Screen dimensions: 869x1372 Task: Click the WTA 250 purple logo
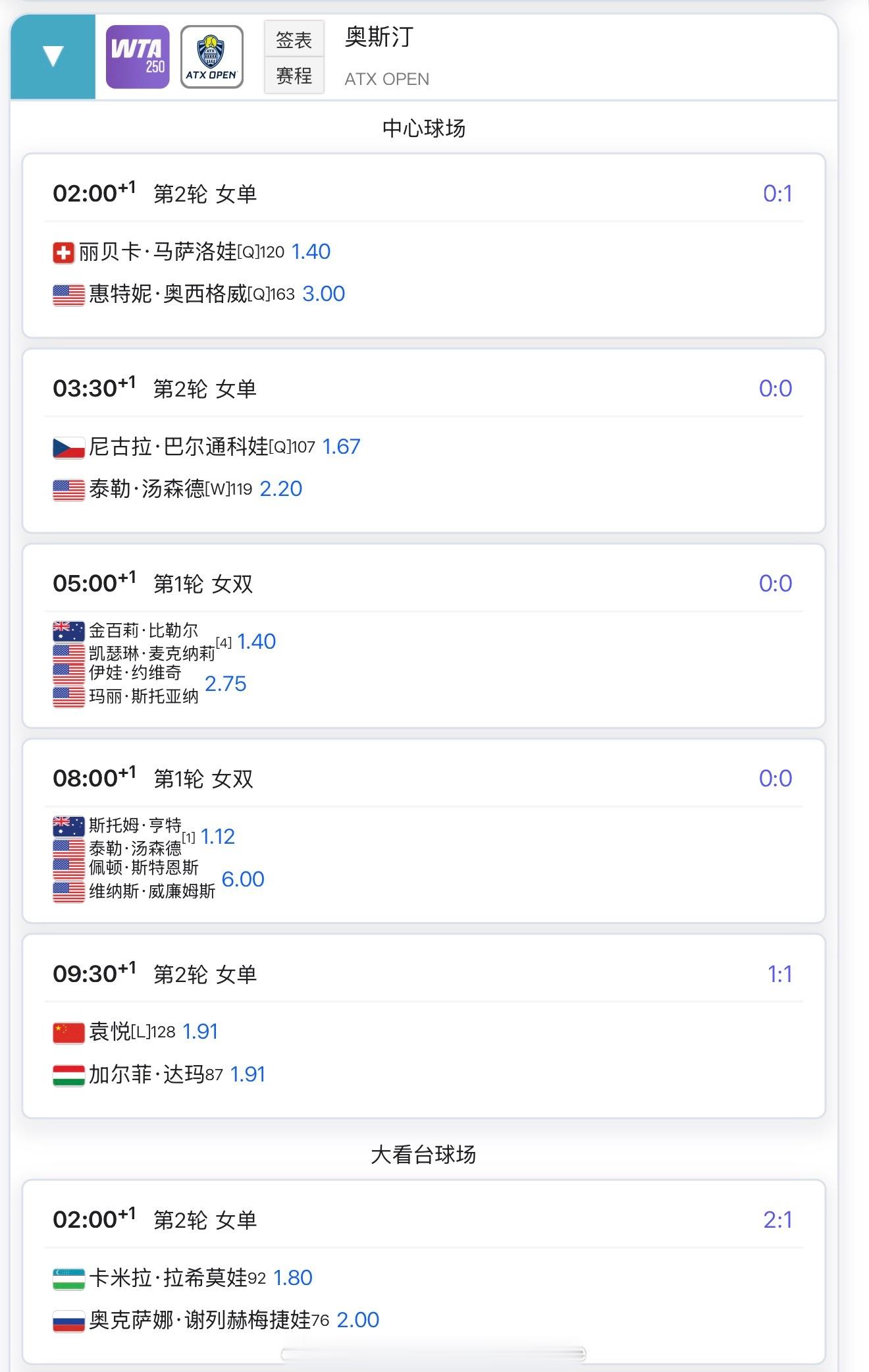[x=138, y=57]
